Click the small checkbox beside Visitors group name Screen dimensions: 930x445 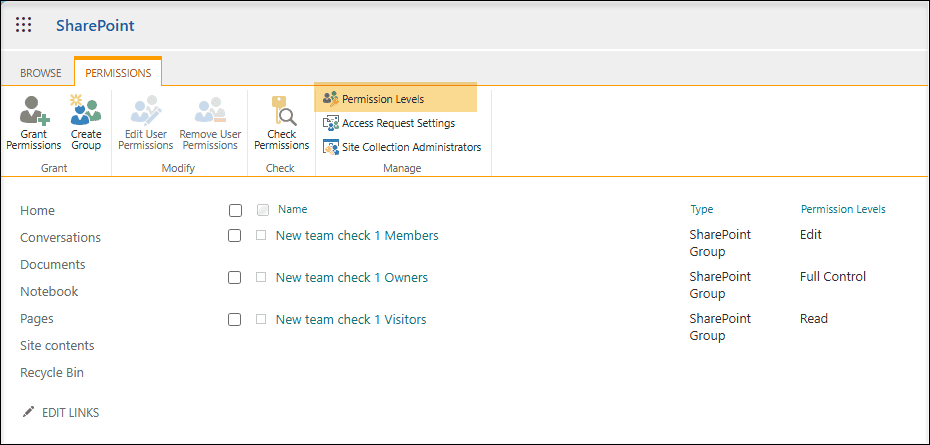(x=261, y=319)
